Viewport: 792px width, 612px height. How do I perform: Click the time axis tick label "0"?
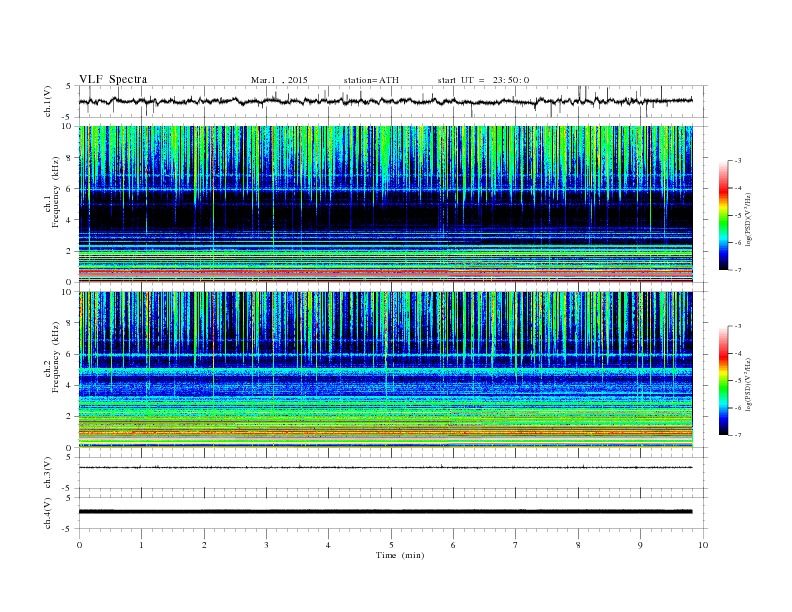pyautogui.click(x=79, y=545)
